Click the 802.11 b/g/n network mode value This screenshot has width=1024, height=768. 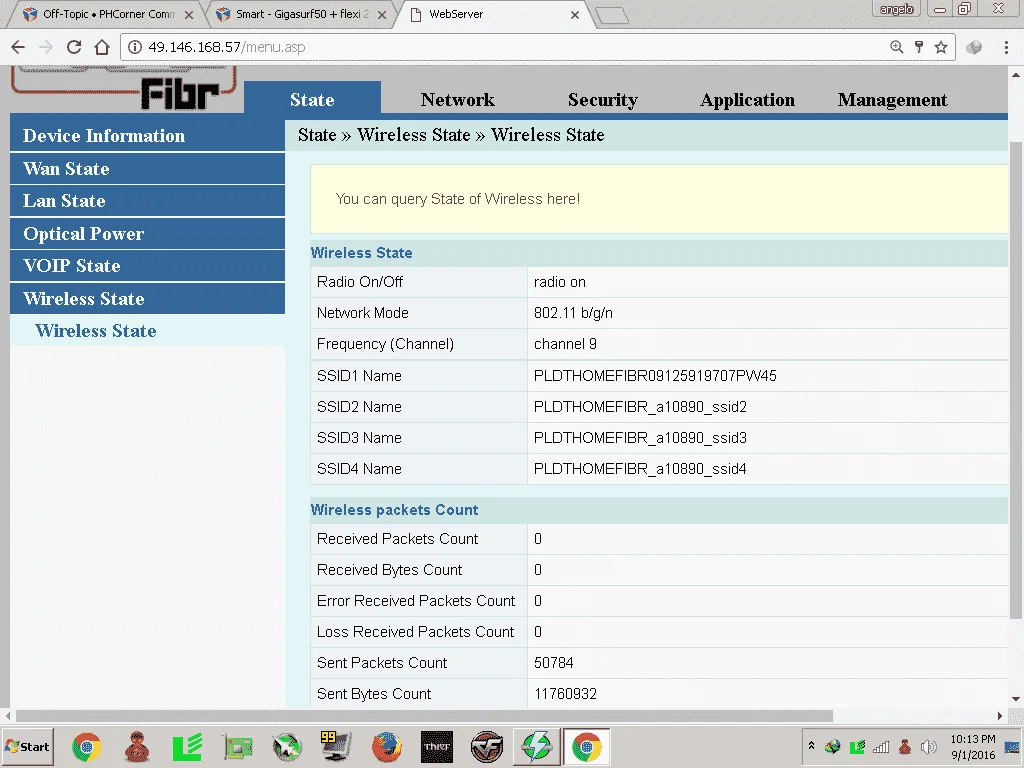tap(573, 313)
